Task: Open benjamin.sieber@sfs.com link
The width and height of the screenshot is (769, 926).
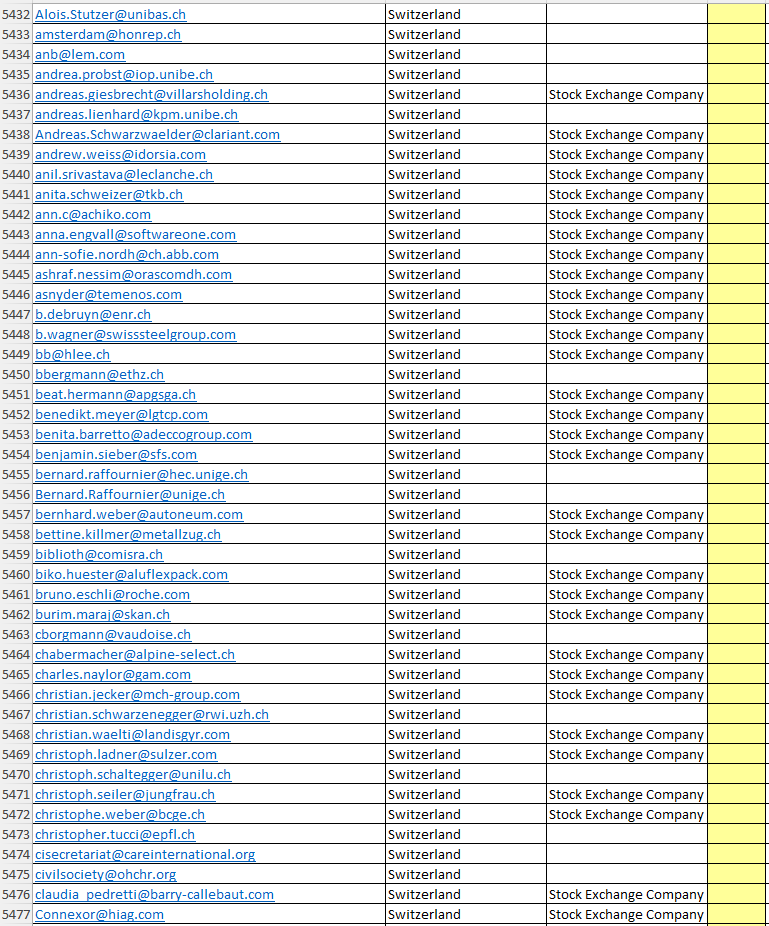Action: (116, 455)
